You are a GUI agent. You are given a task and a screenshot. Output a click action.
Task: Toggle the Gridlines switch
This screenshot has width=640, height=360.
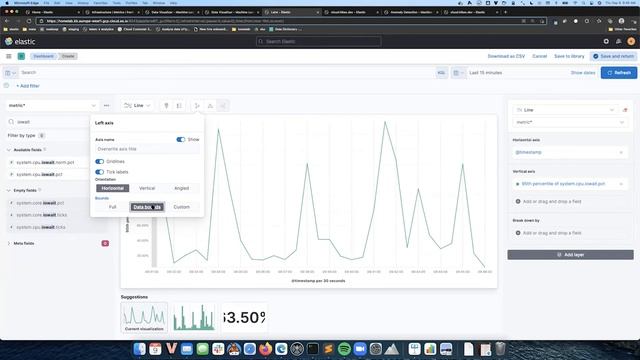pos(99,162)
